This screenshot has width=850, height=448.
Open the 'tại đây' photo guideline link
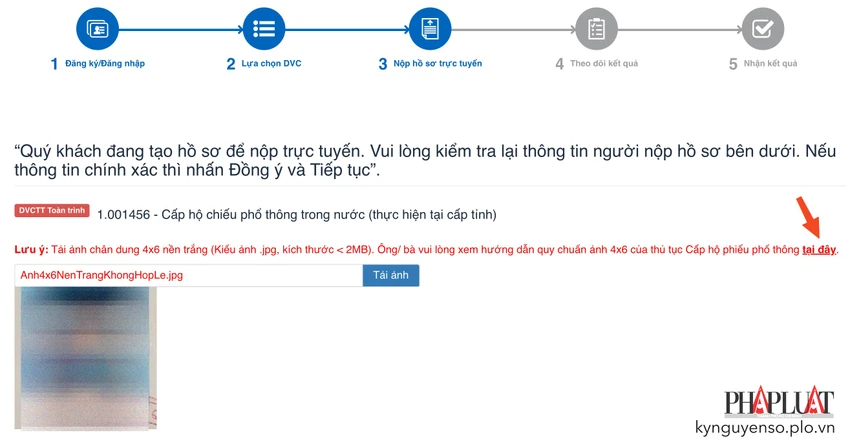819,249
